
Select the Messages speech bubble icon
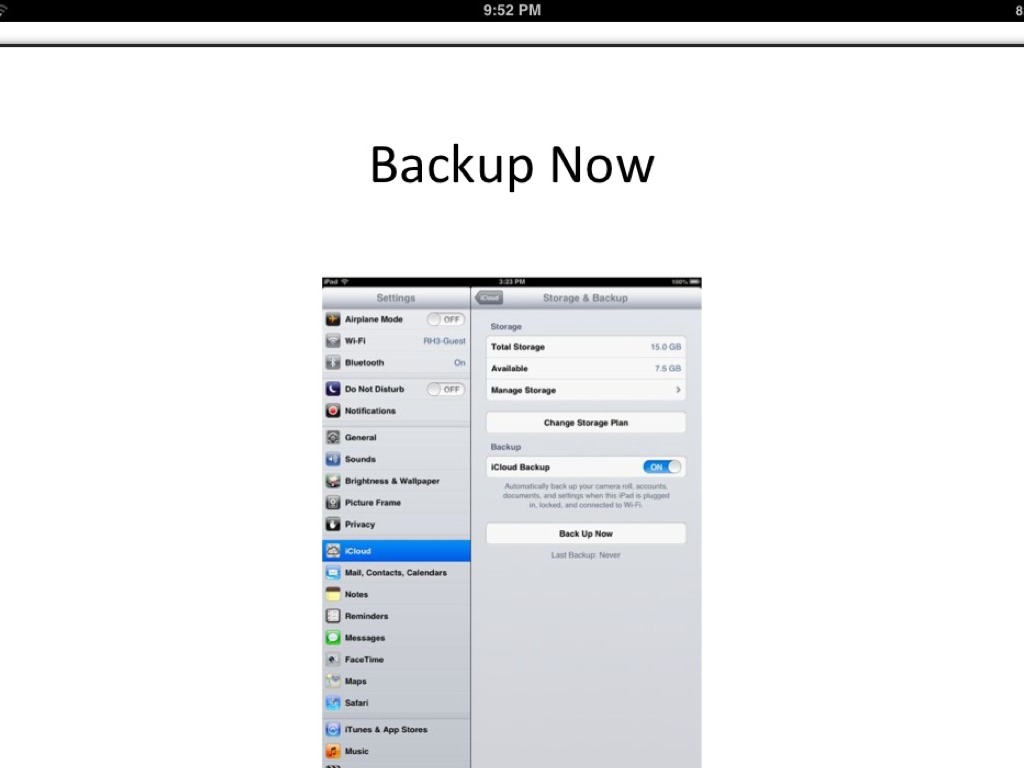(x=333, y=637)
